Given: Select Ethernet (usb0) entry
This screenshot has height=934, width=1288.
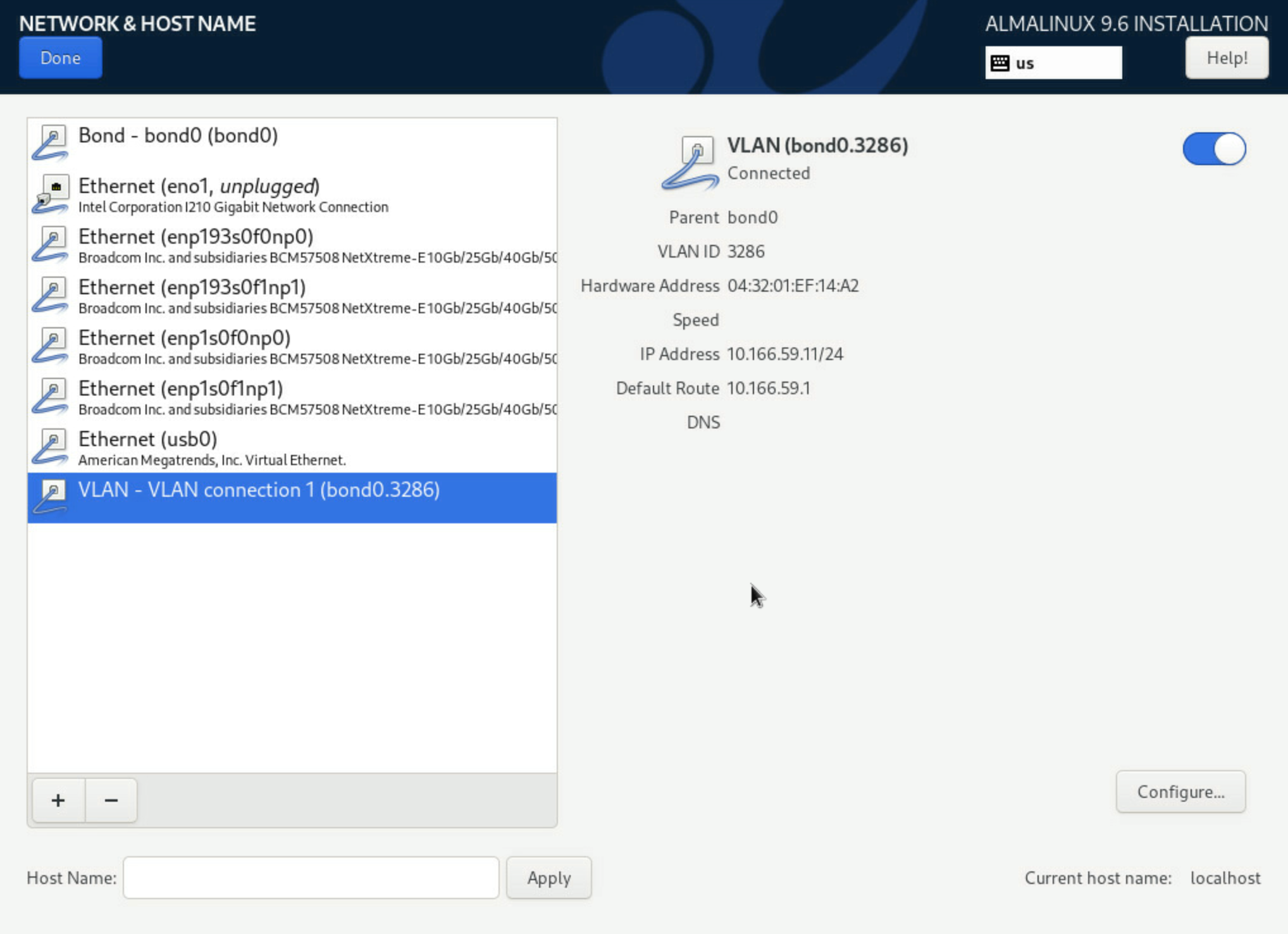Looking at the screenshot, I should click(x=292, y=447).
